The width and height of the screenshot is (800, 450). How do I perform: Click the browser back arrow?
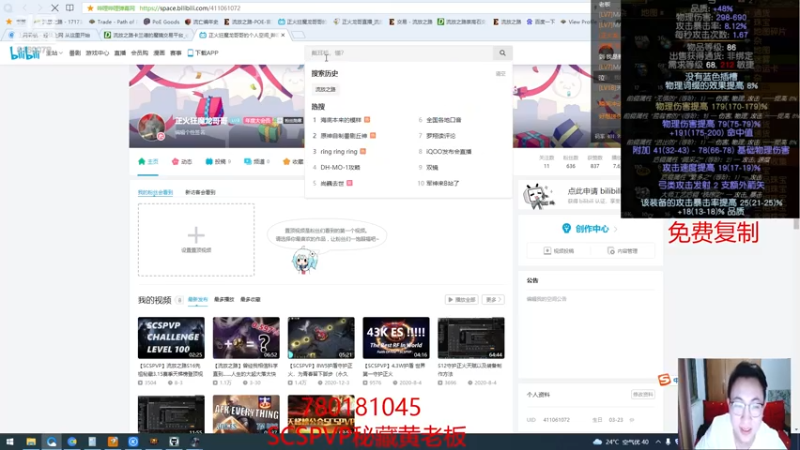[x=24, y=8]
